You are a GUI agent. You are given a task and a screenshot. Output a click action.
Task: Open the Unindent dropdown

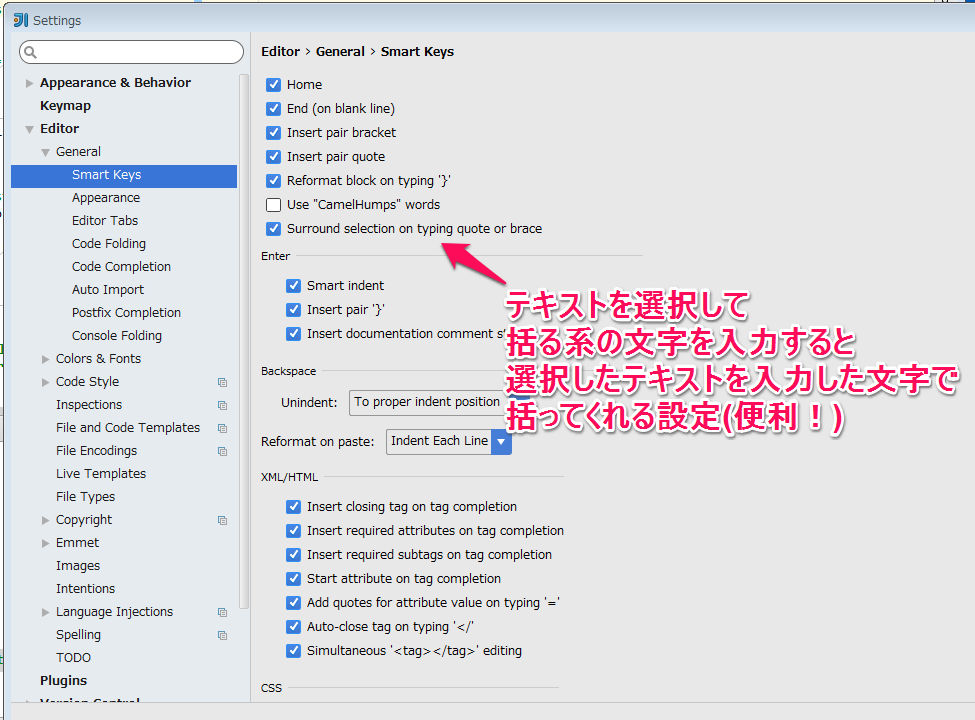click(427, 402)
